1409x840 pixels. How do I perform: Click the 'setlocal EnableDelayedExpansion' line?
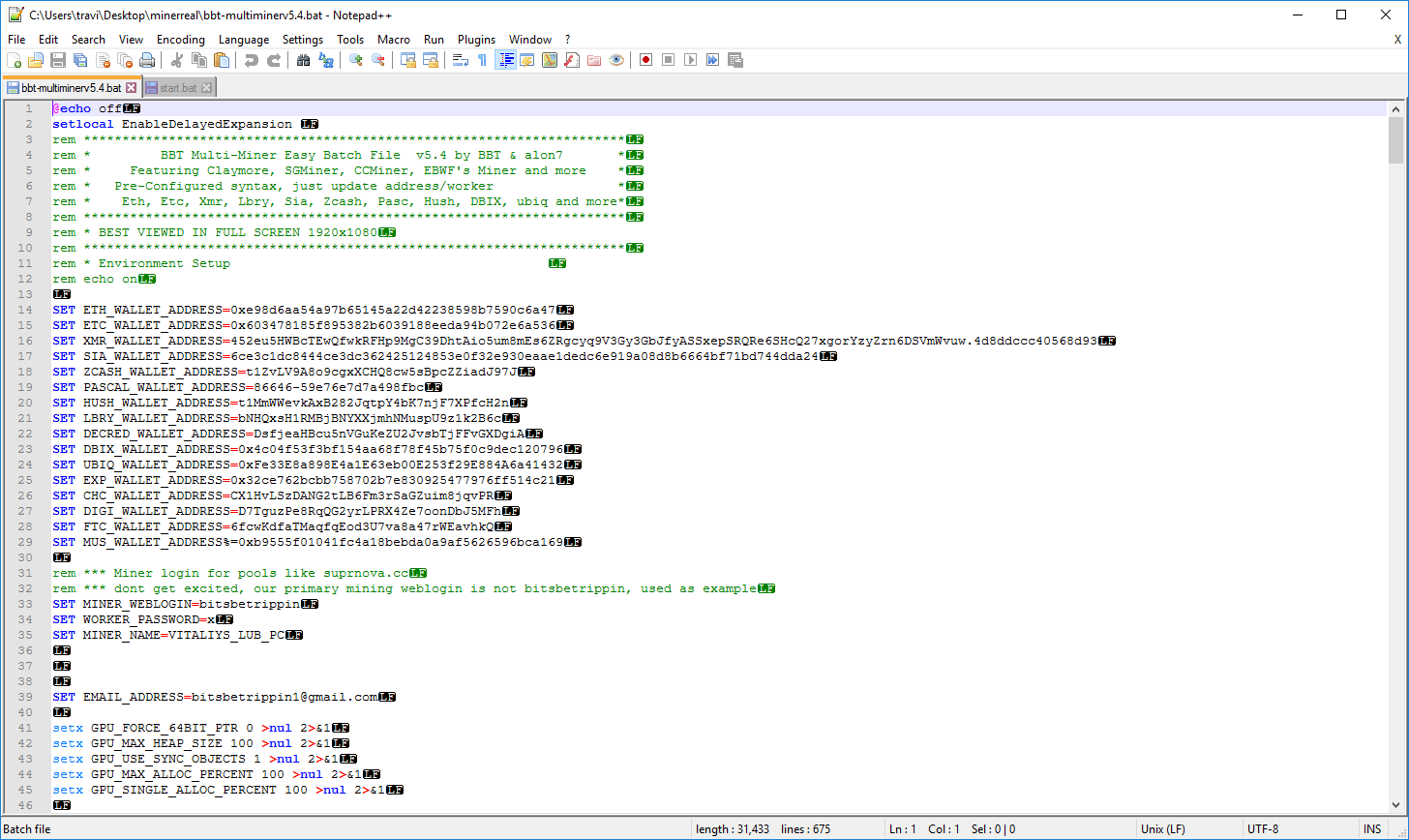[x=172, y=124]
